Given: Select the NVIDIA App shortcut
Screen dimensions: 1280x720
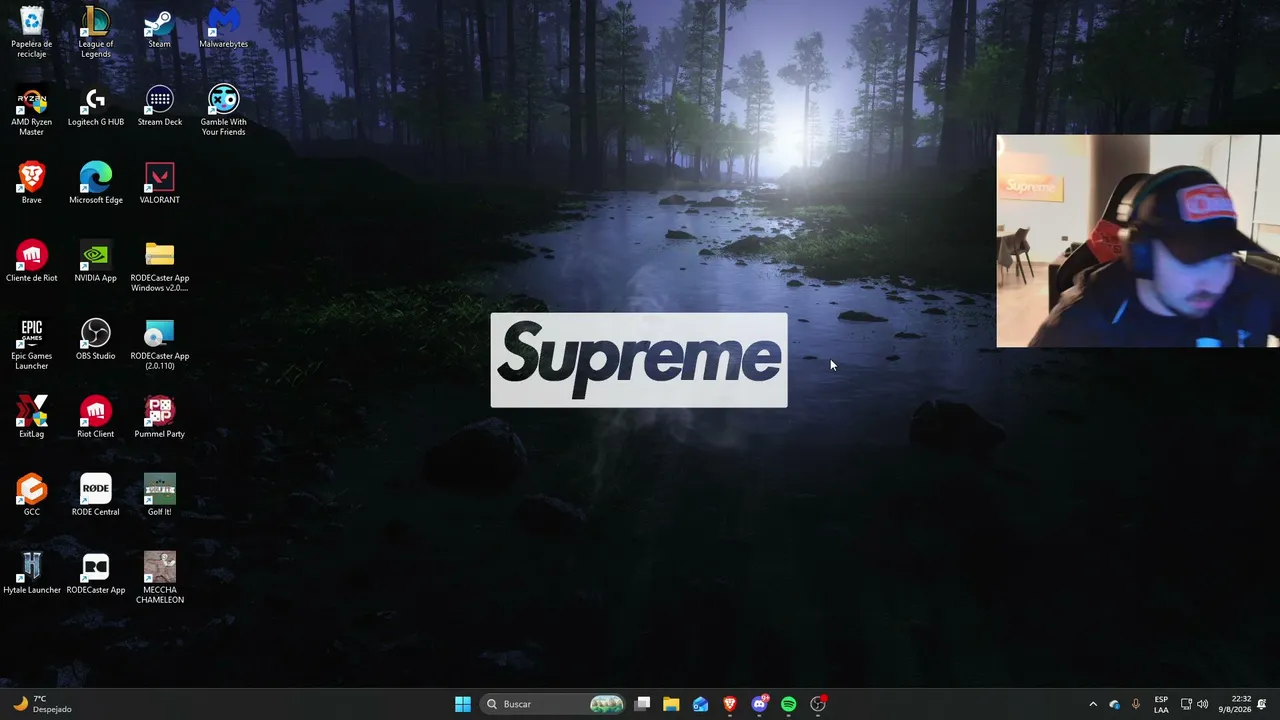Looking at the screenshot, I should click(96, 261).
